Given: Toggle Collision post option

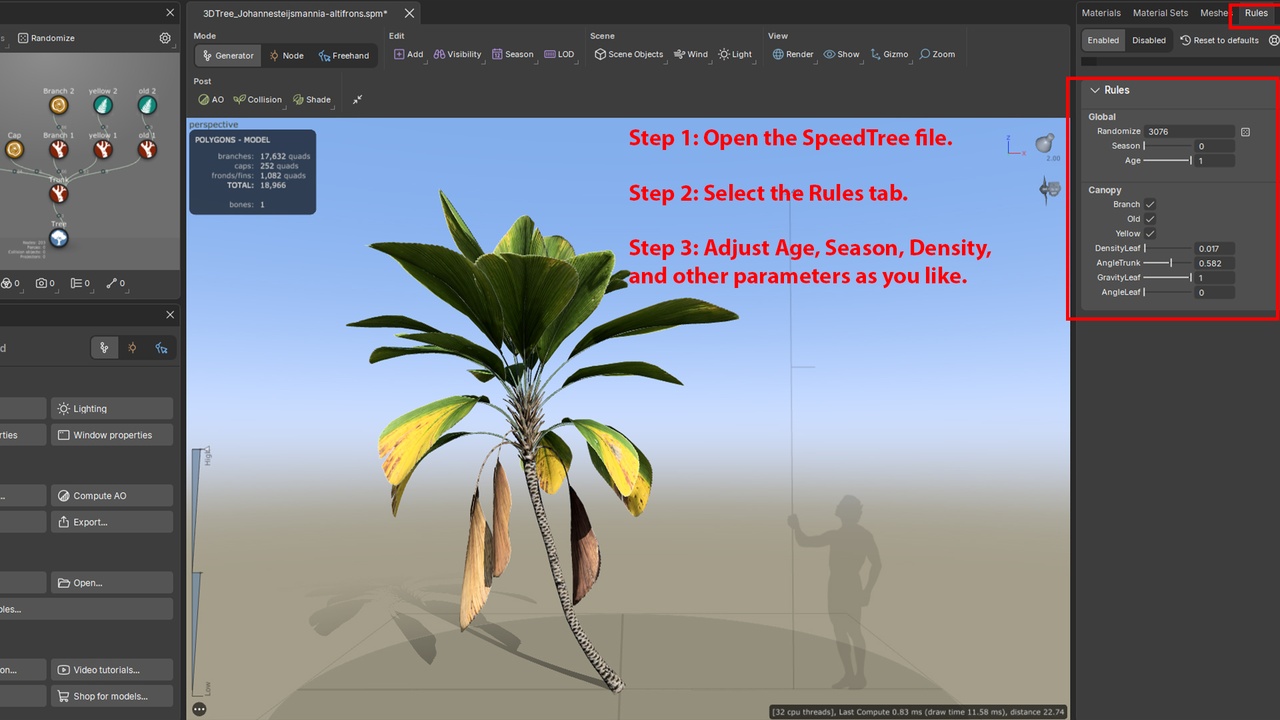Looking at the screenshot, I should (x=258, y=100).
